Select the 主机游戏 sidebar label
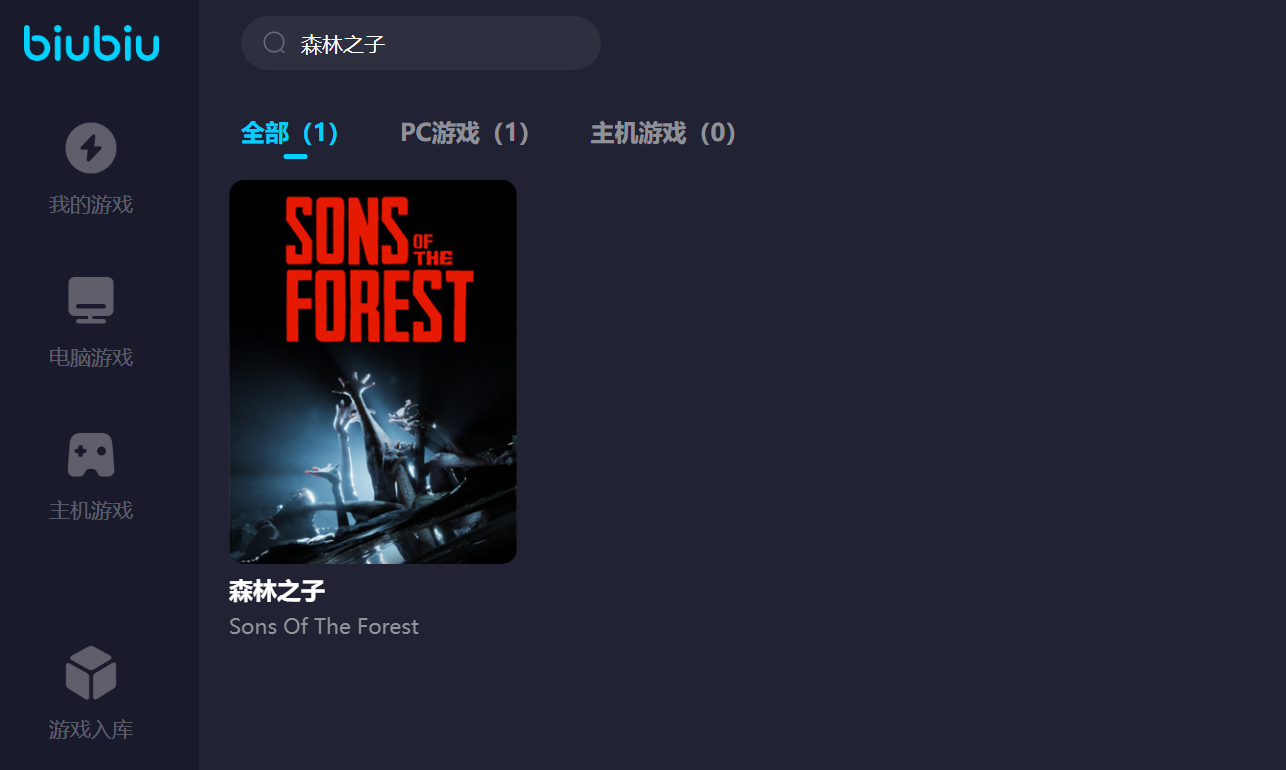The width and height of the screenshot is (1286, 770). click(x=91, y=511)
